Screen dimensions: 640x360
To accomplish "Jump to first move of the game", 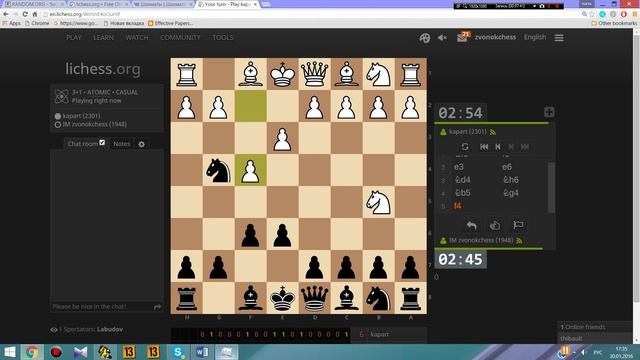I will [x=484, y=147].
